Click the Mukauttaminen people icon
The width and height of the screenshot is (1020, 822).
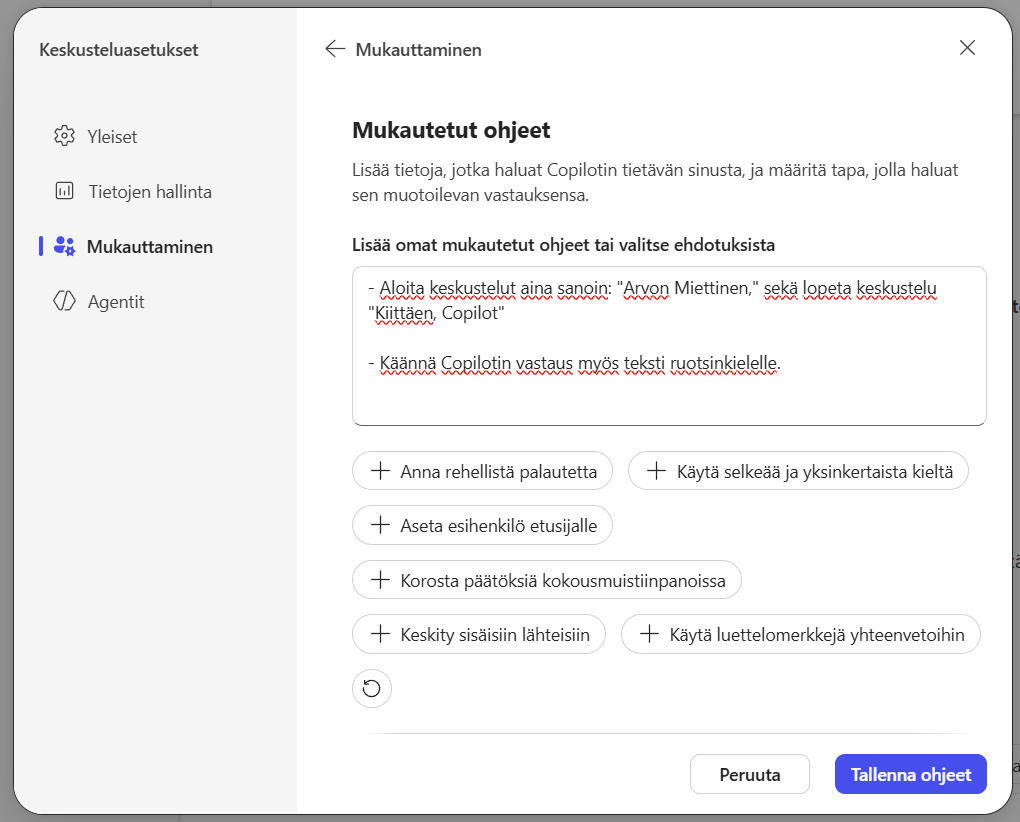[x=64, y=246]
